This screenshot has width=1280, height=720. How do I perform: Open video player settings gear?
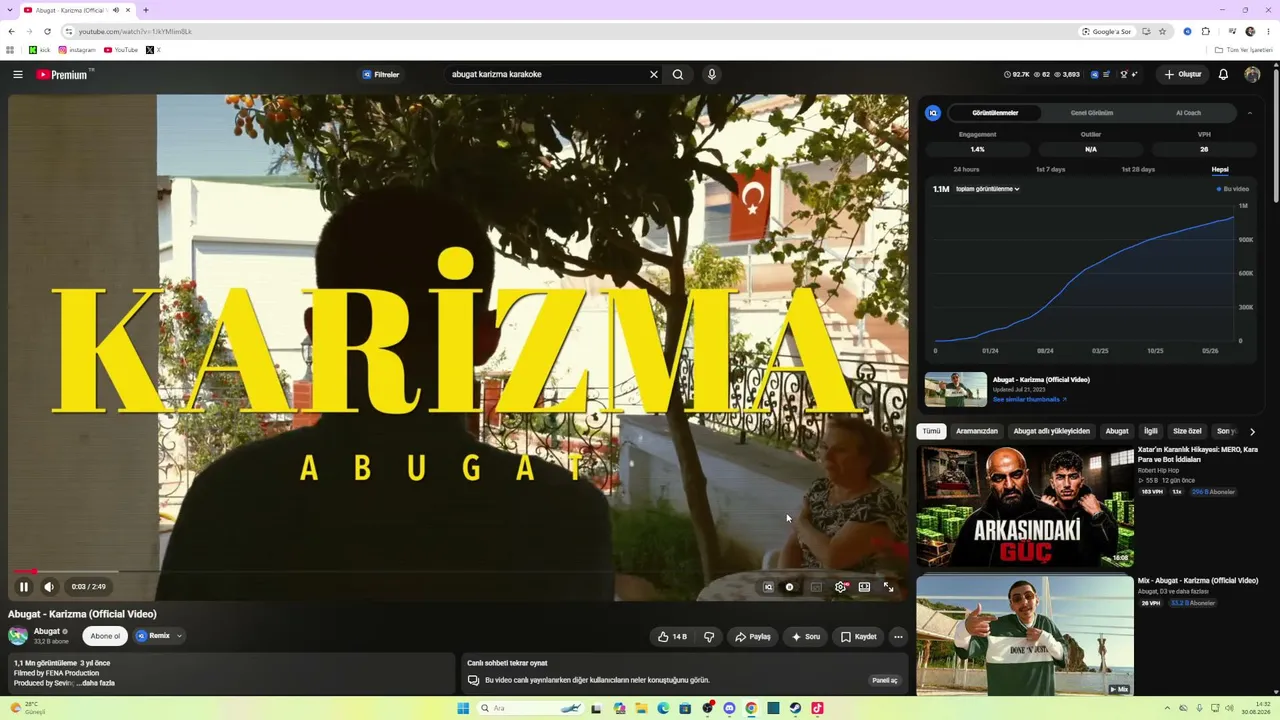[840, 587]
